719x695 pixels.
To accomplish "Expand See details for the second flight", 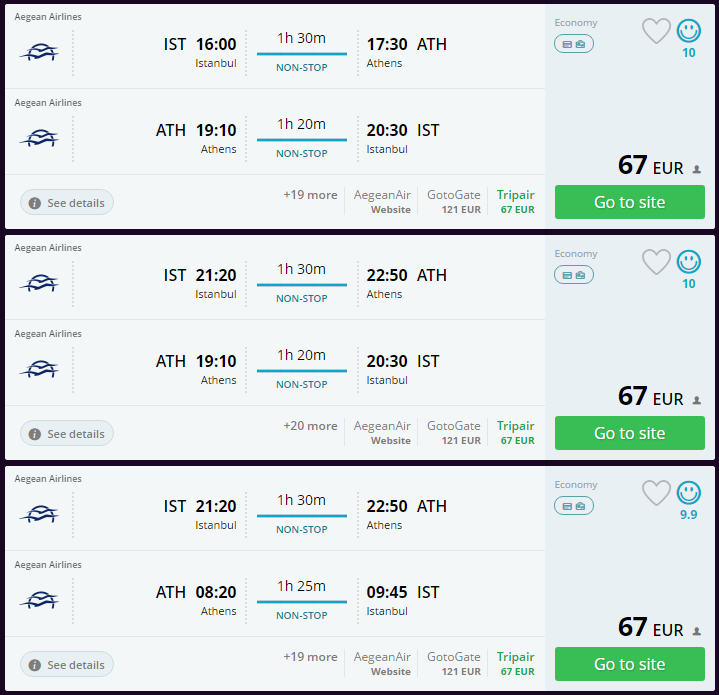I will [x=67, y=434].
